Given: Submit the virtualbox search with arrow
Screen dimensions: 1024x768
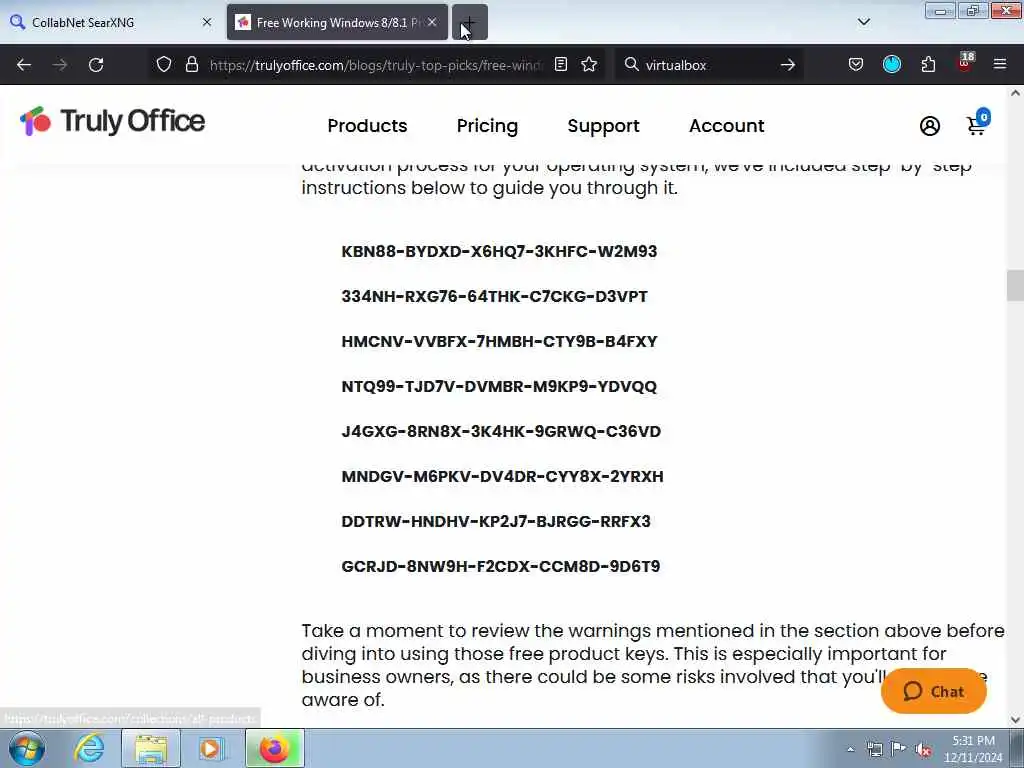Looking at the screenshot, I should click(788, 65).
